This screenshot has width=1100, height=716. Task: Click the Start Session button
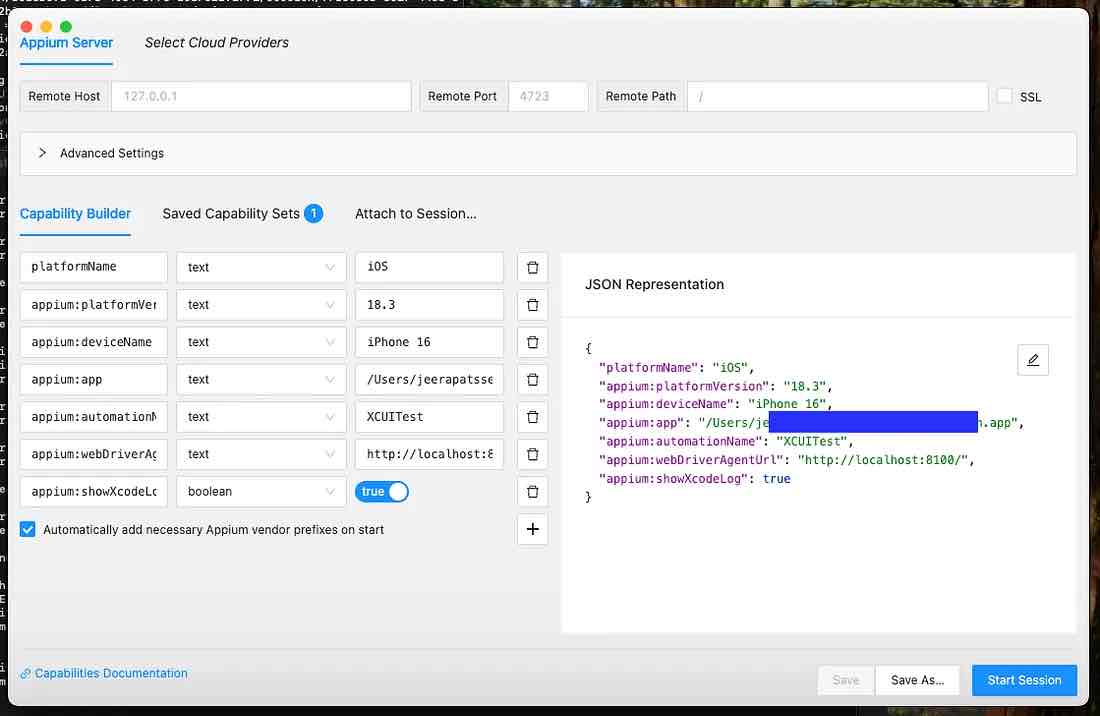tap(1024, 680)
